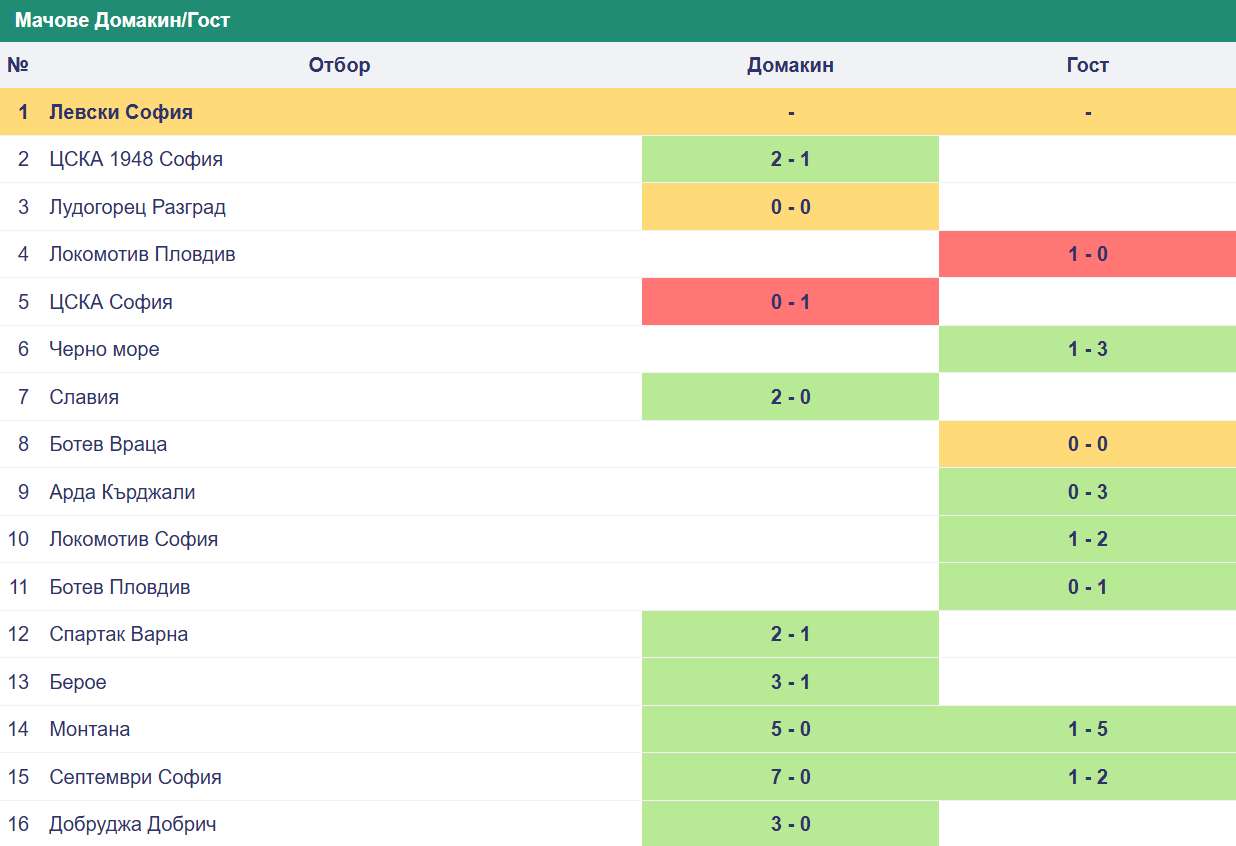This screenshot has height=846, width=1236.
Task: Open Черно море team link
Action: pyautogui.click(x=105, y=349)
